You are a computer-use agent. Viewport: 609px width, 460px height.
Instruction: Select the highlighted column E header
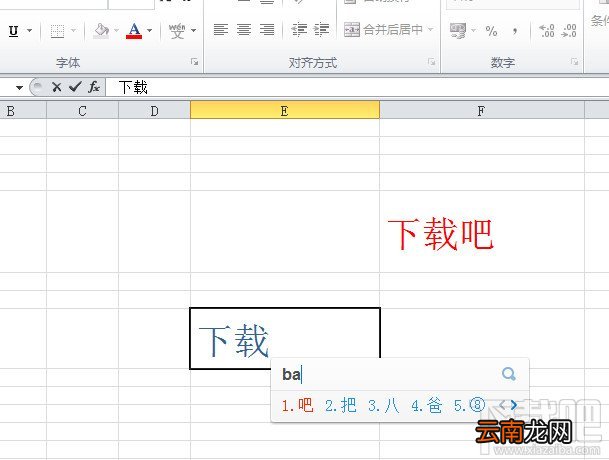[x=285, y=111]
